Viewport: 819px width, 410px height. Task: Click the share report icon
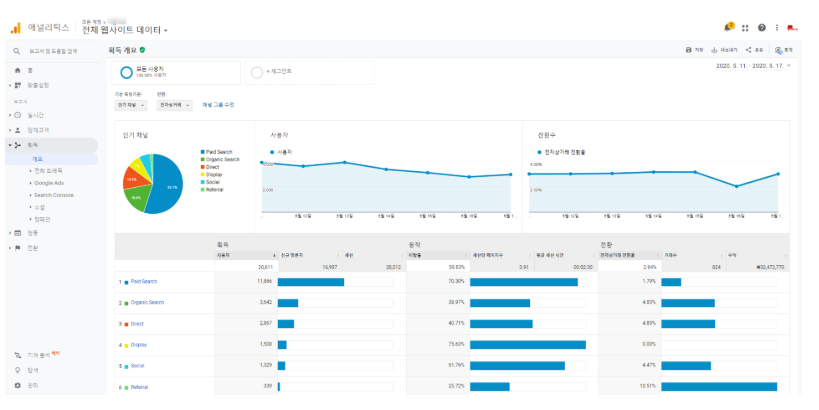748,50
